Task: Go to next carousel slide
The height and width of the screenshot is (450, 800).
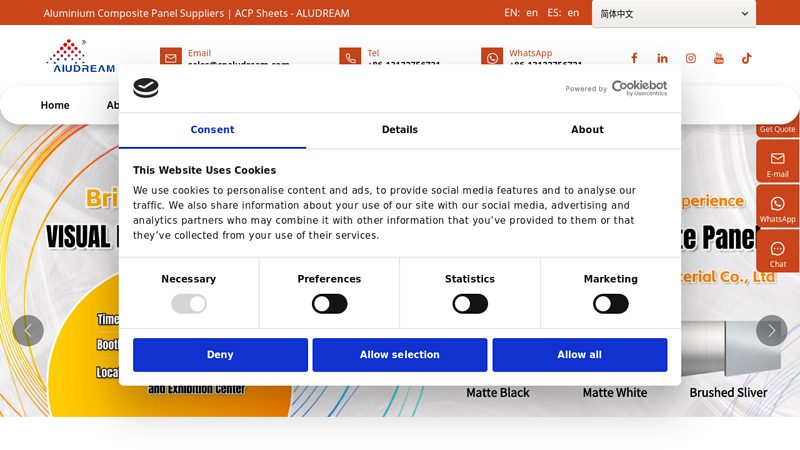Action: 771,331
